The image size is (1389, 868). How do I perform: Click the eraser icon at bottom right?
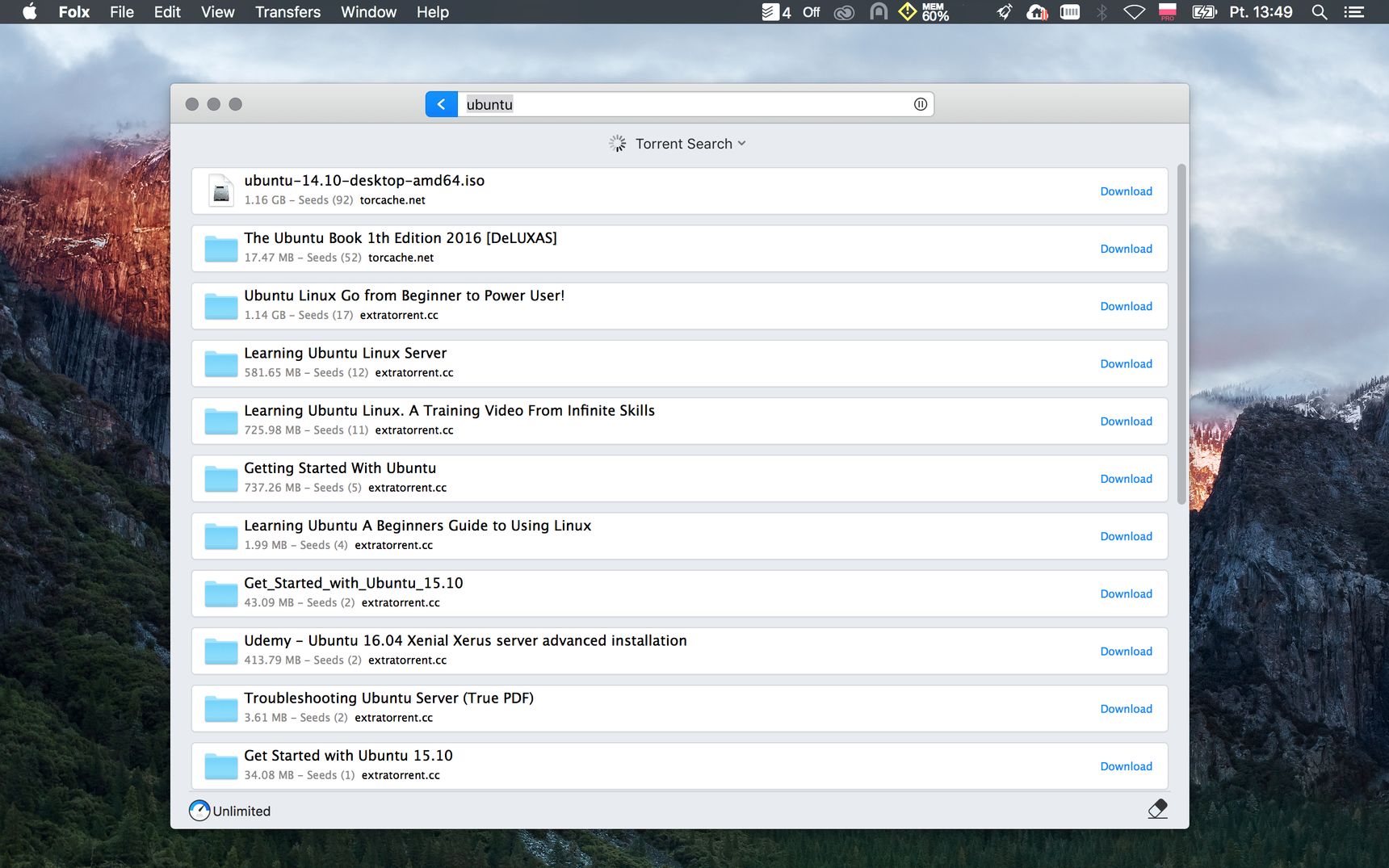tap(1157, 809)
